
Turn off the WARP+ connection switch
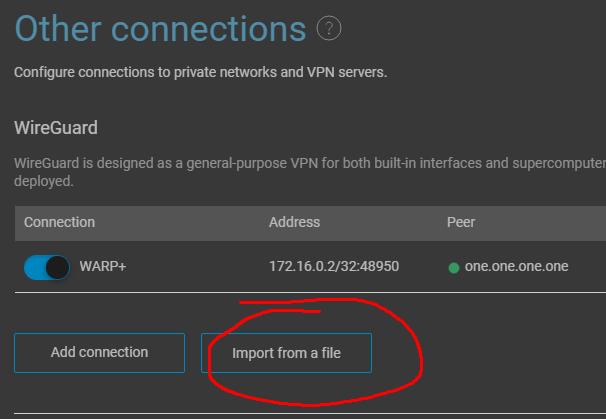pos(47,267)
